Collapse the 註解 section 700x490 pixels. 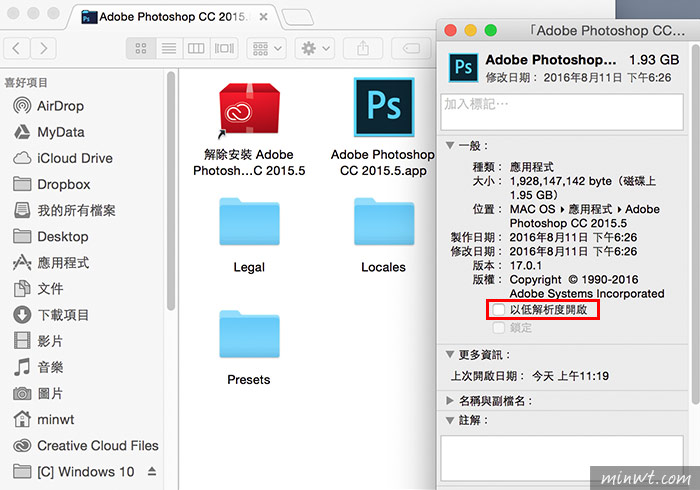[450, 420]
